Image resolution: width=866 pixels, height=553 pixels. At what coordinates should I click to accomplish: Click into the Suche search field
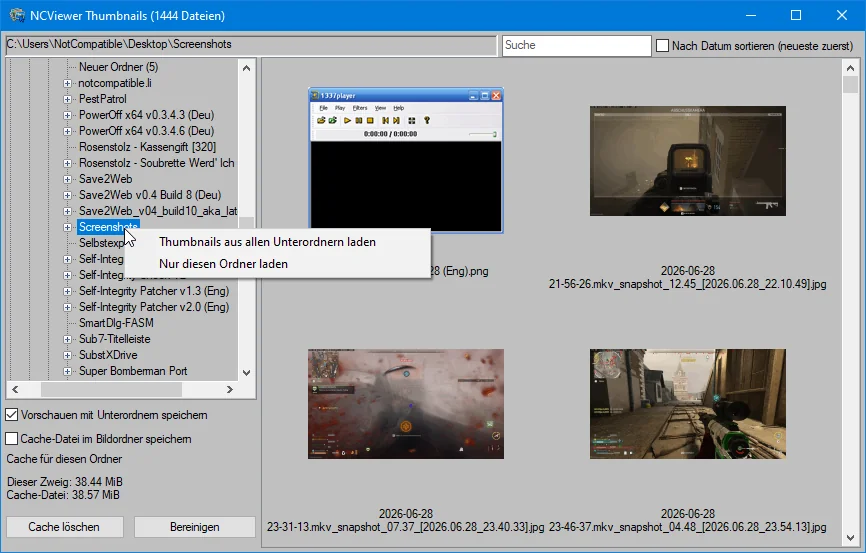(577, 45)
